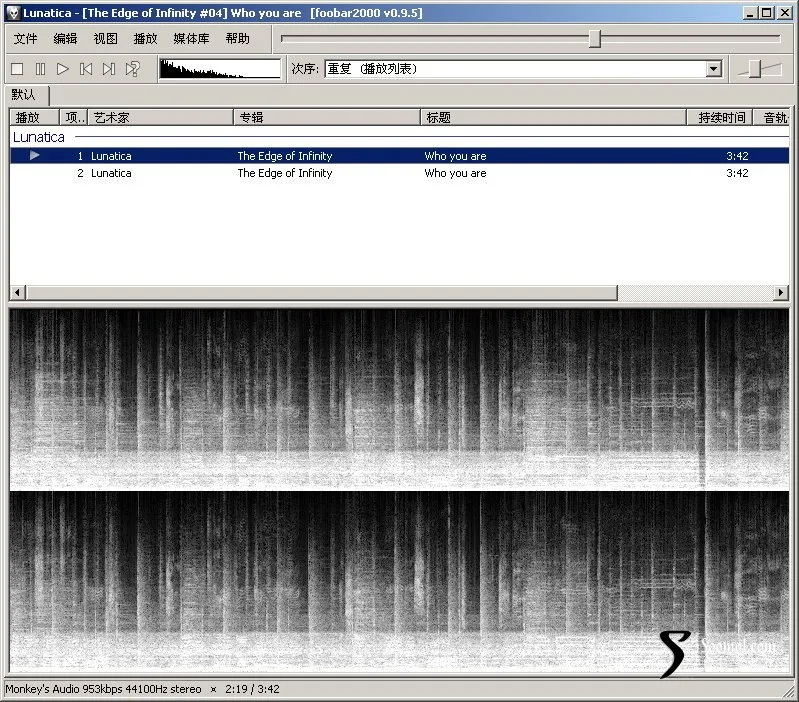Click 'The Edge of Infinity' in row 2
This screenshot has height=702, width=799.
pos(285,173)
